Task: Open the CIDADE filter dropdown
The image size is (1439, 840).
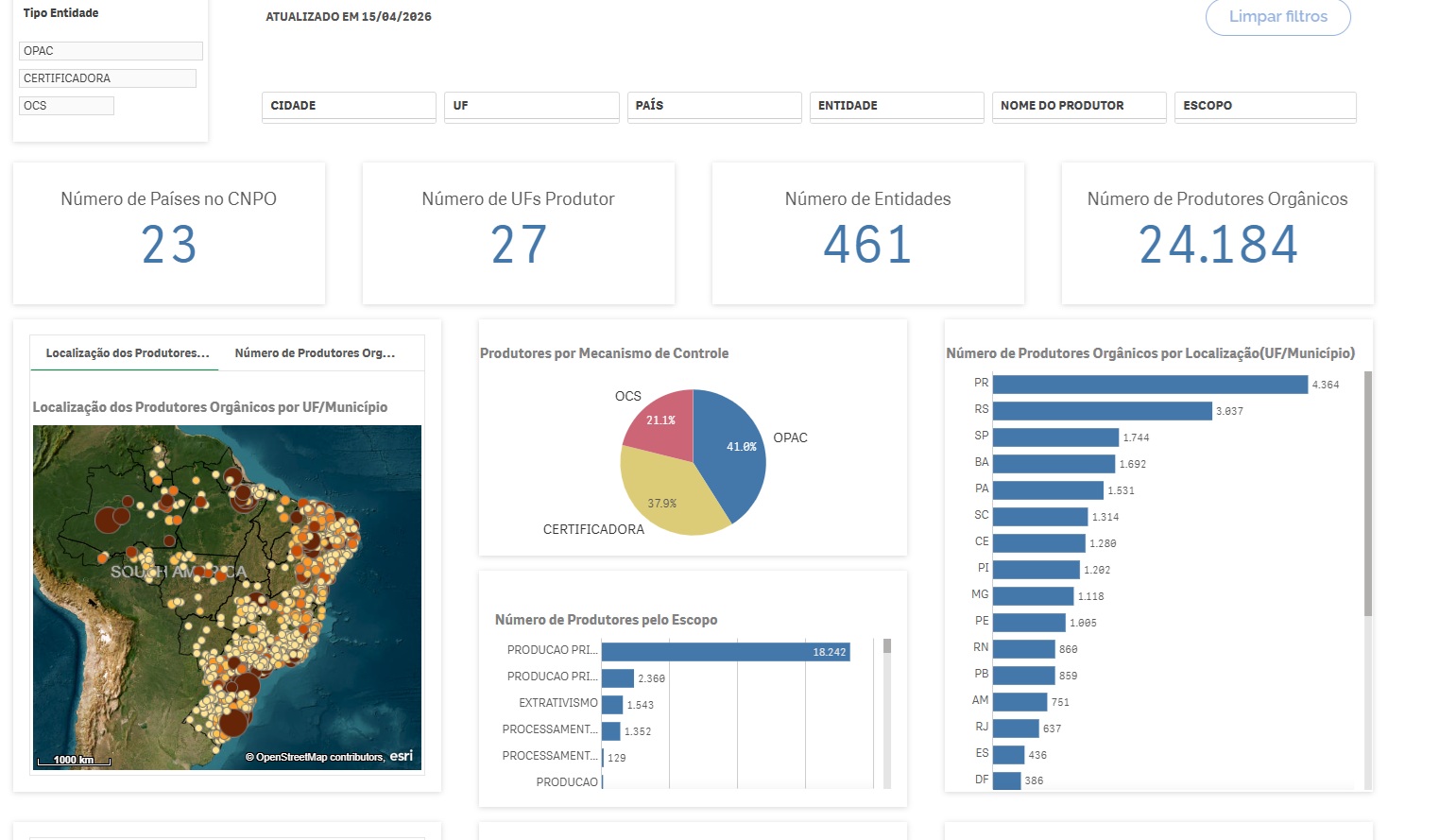Action: [x=349, y=106]
